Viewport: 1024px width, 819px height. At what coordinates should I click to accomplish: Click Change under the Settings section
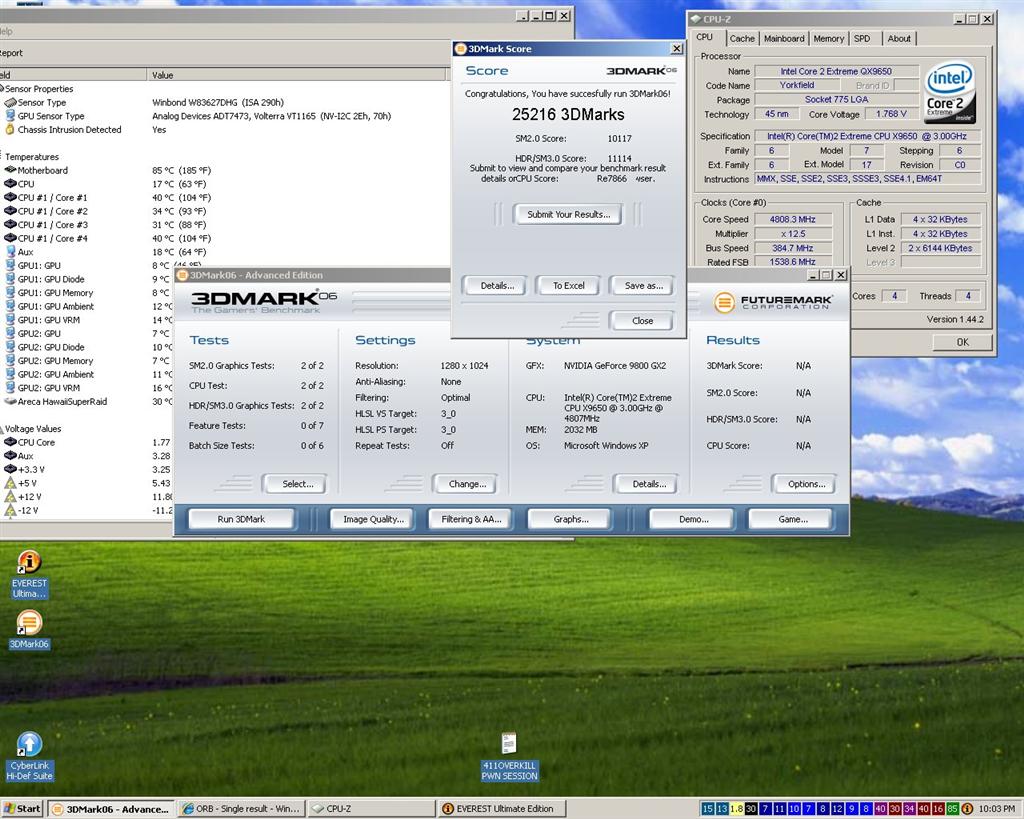467,484
